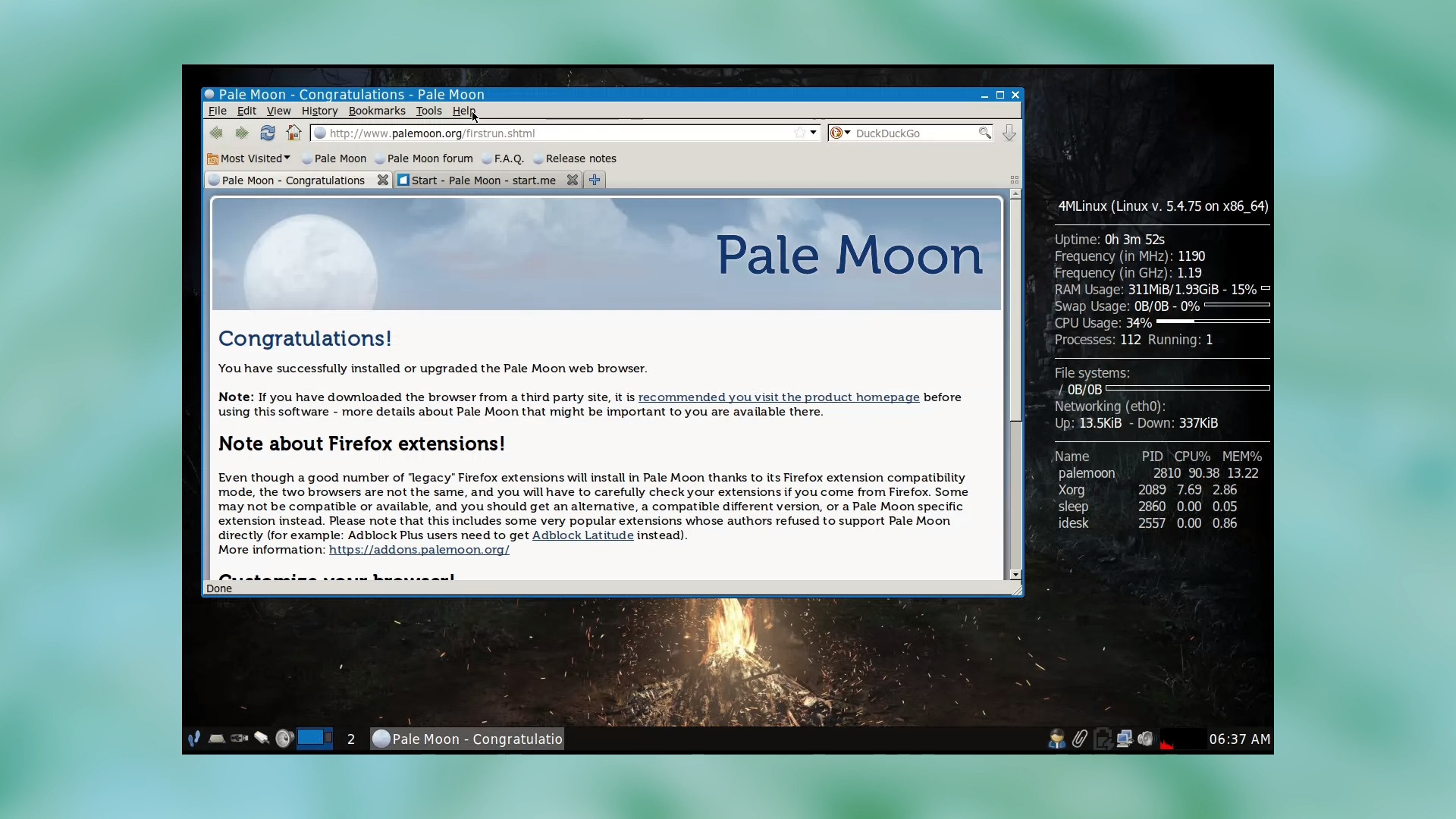
Task: Open the View menu
Action: click(278, 111)
